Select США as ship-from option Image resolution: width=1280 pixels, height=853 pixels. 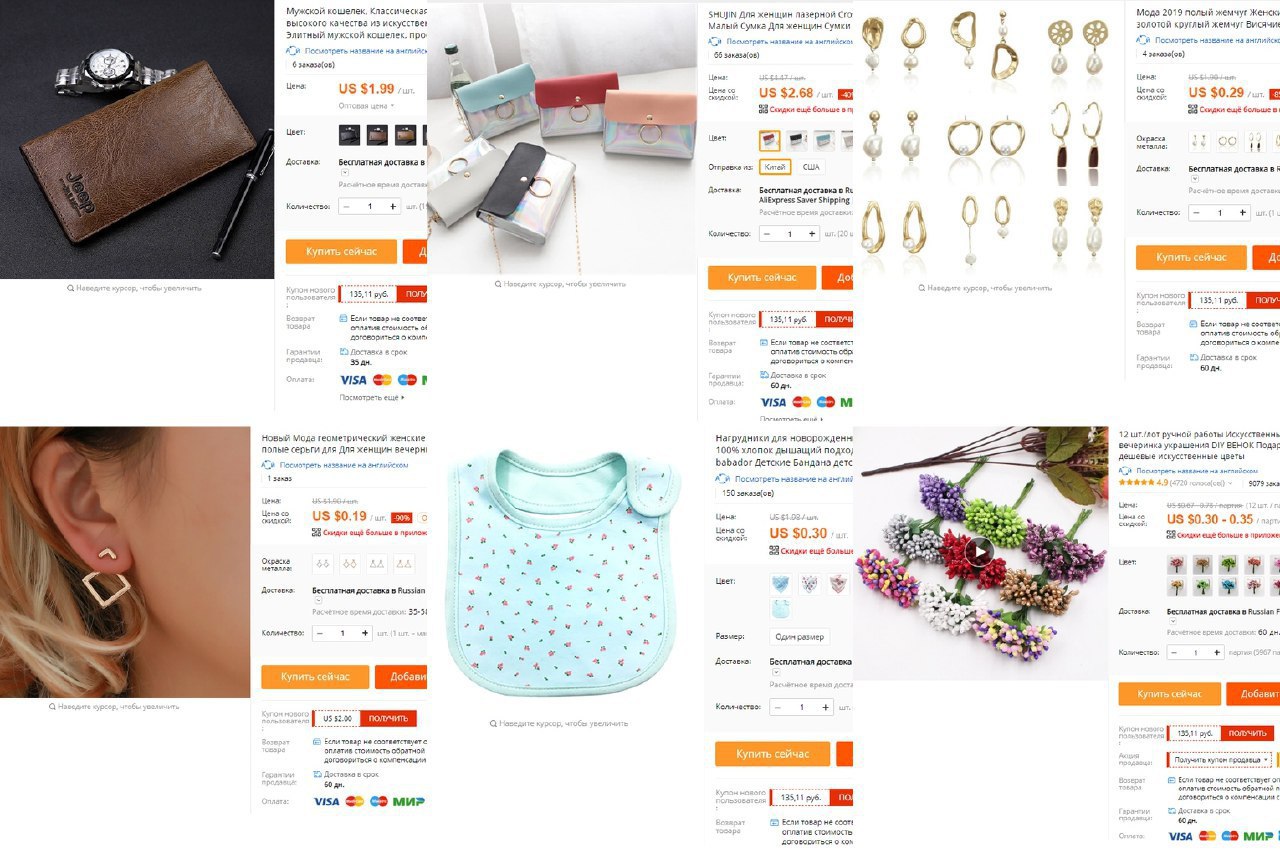810,167
